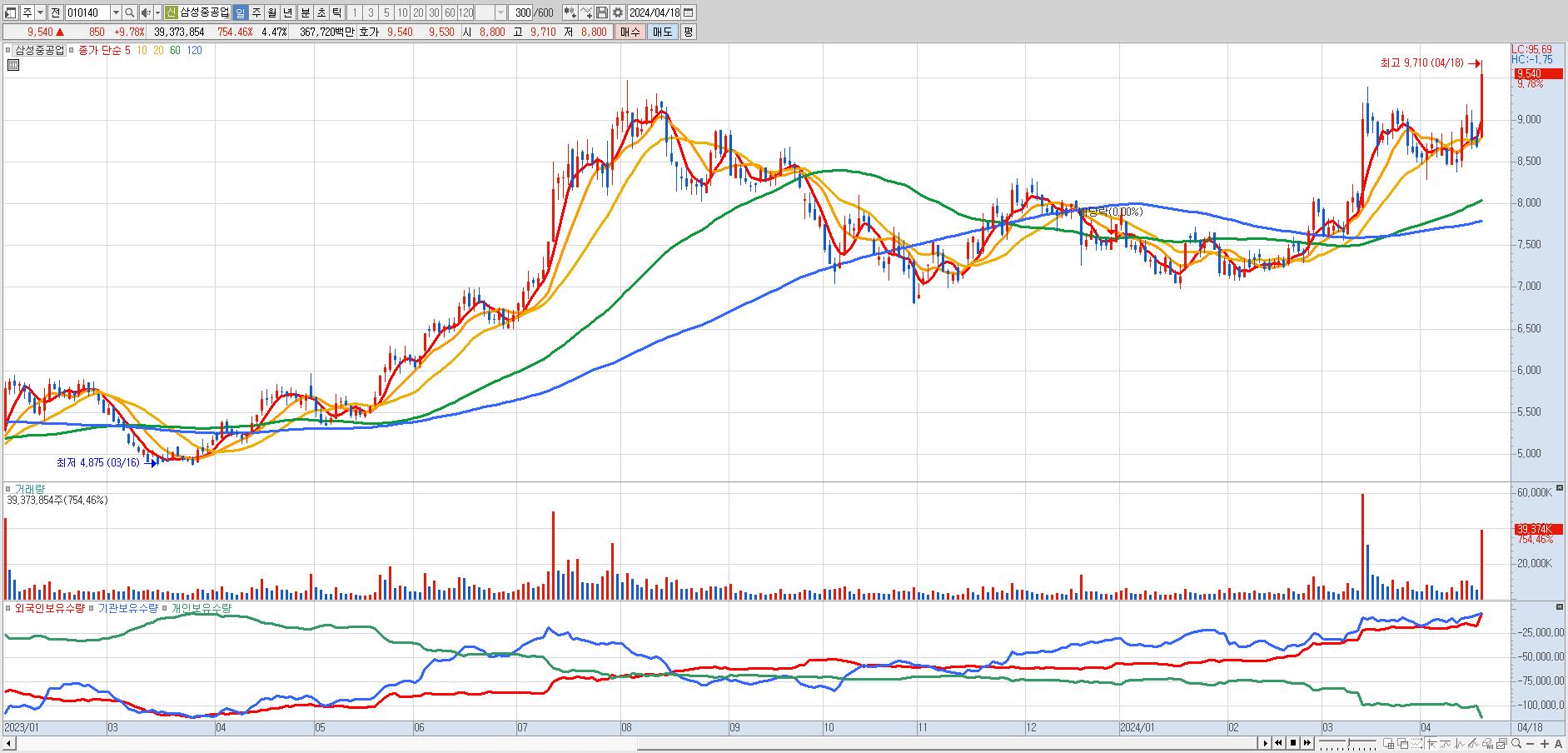Screen dimensions: 1568x753
Task: Select the 월 (monthly) period toggle
Action: (272, 12)
